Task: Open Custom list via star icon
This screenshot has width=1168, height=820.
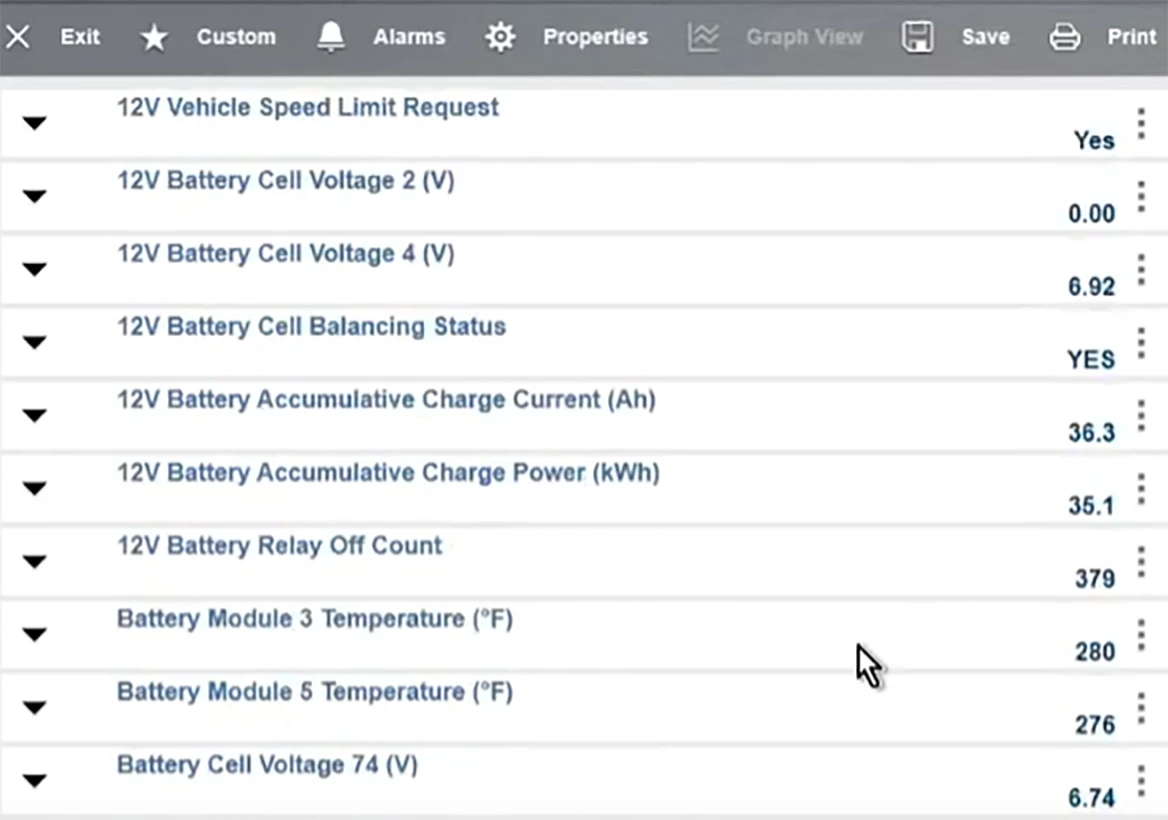Action: (x=154, y=38)
